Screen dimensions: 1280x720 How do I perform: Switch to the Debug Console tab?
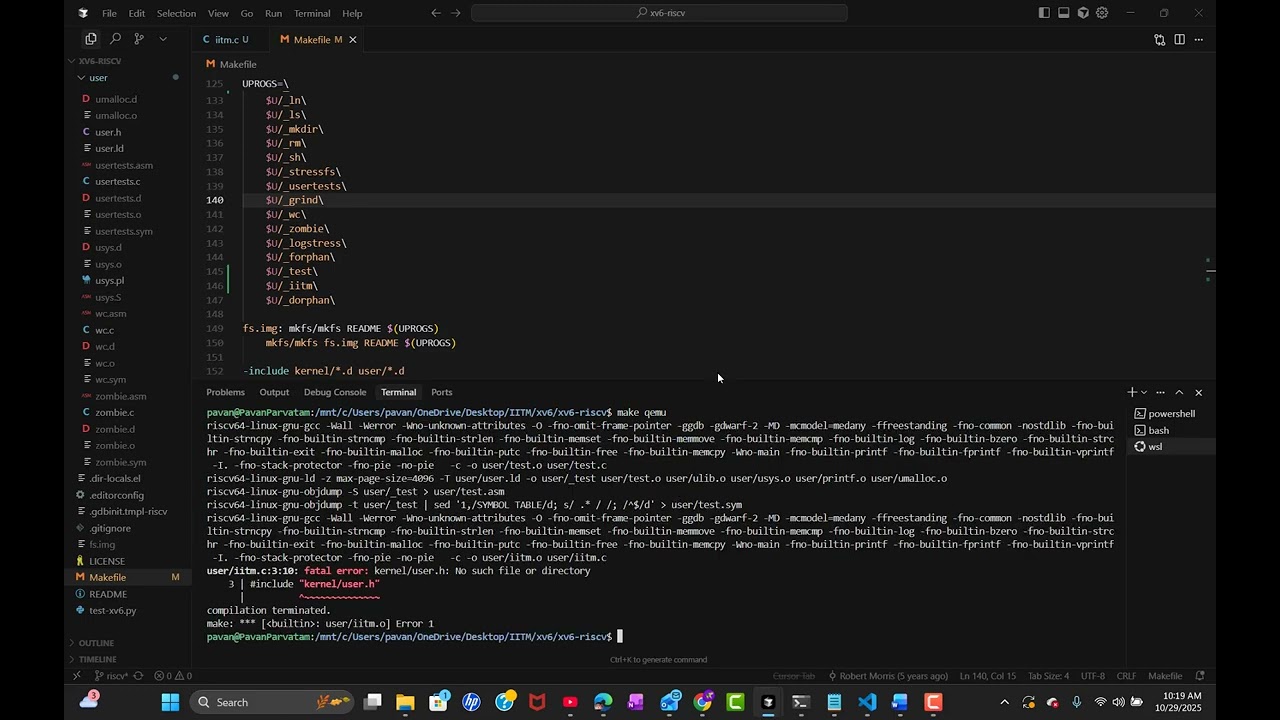(x=335, y=392)
